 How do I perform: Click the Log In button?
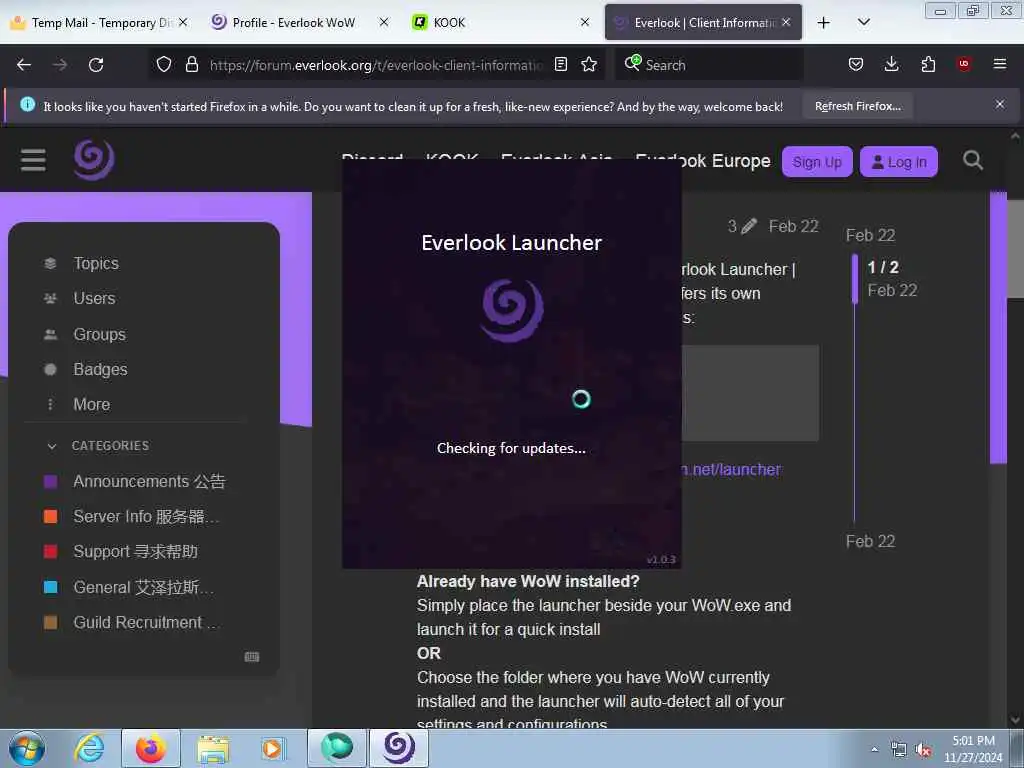pyautogui.click(x=899, y=162)
